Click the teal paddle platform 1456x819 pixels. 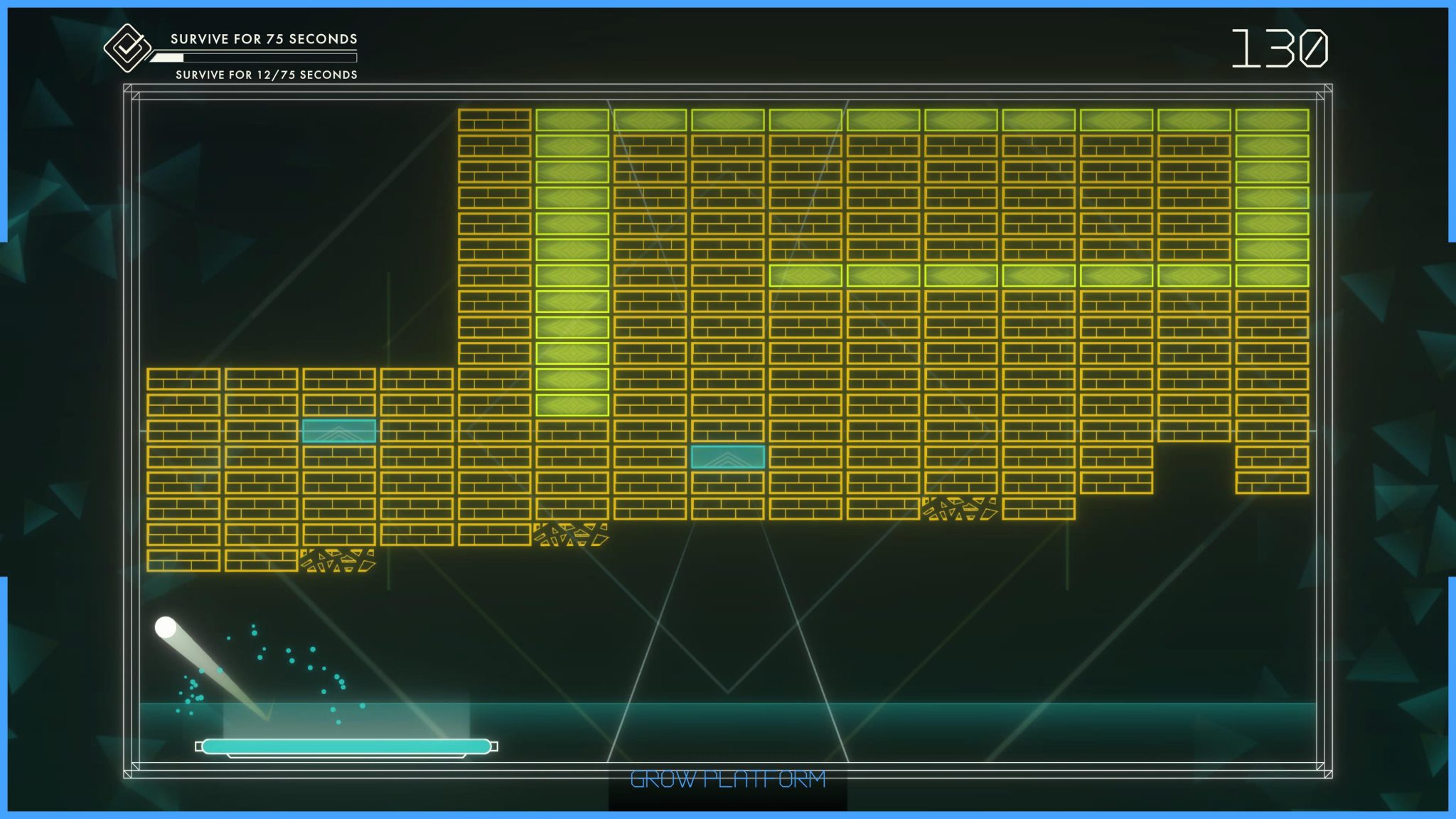click(346, 746)
